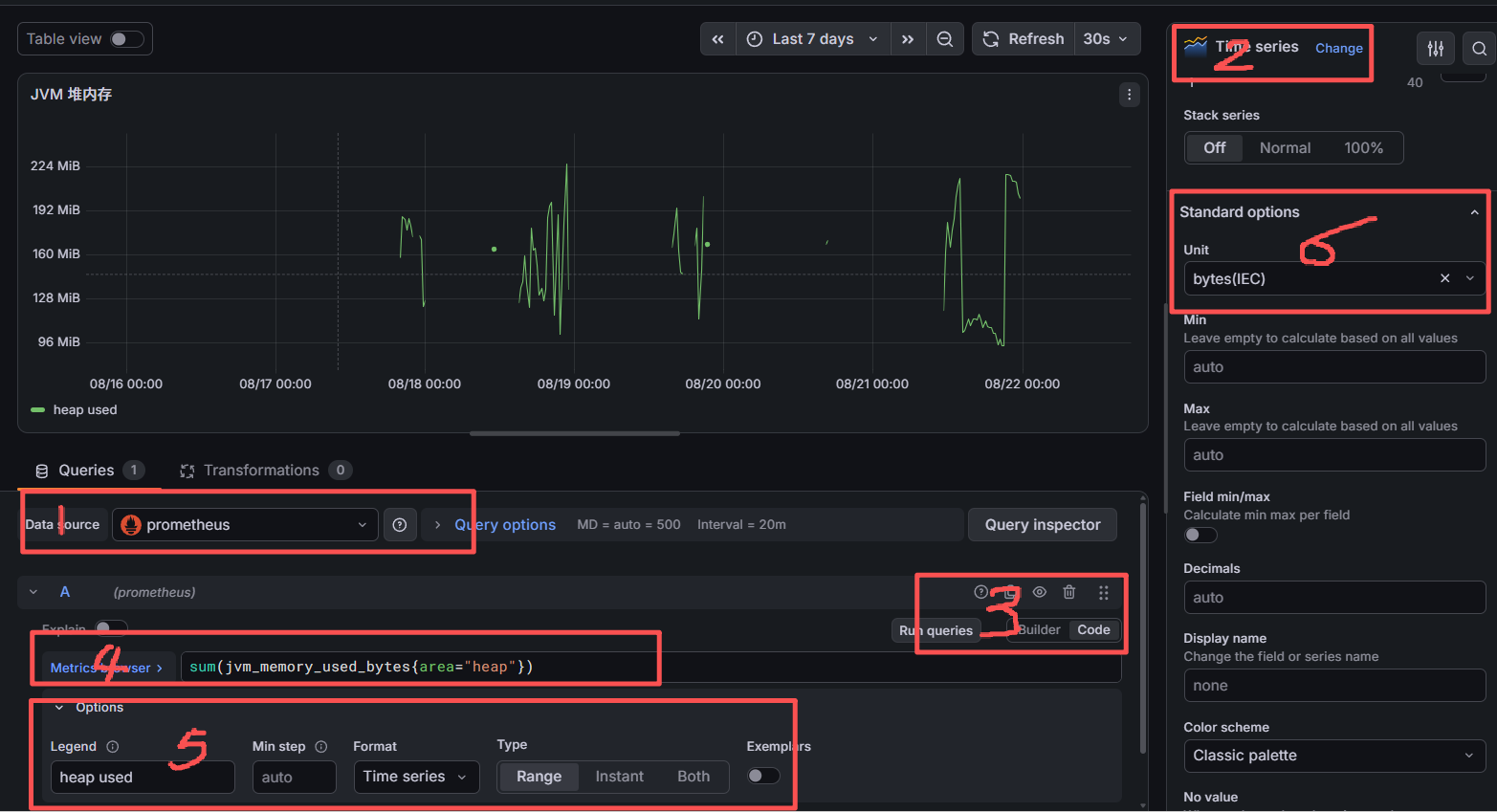Delete query A with trash icon
1497x812 pixels.
pos(1069,592)
